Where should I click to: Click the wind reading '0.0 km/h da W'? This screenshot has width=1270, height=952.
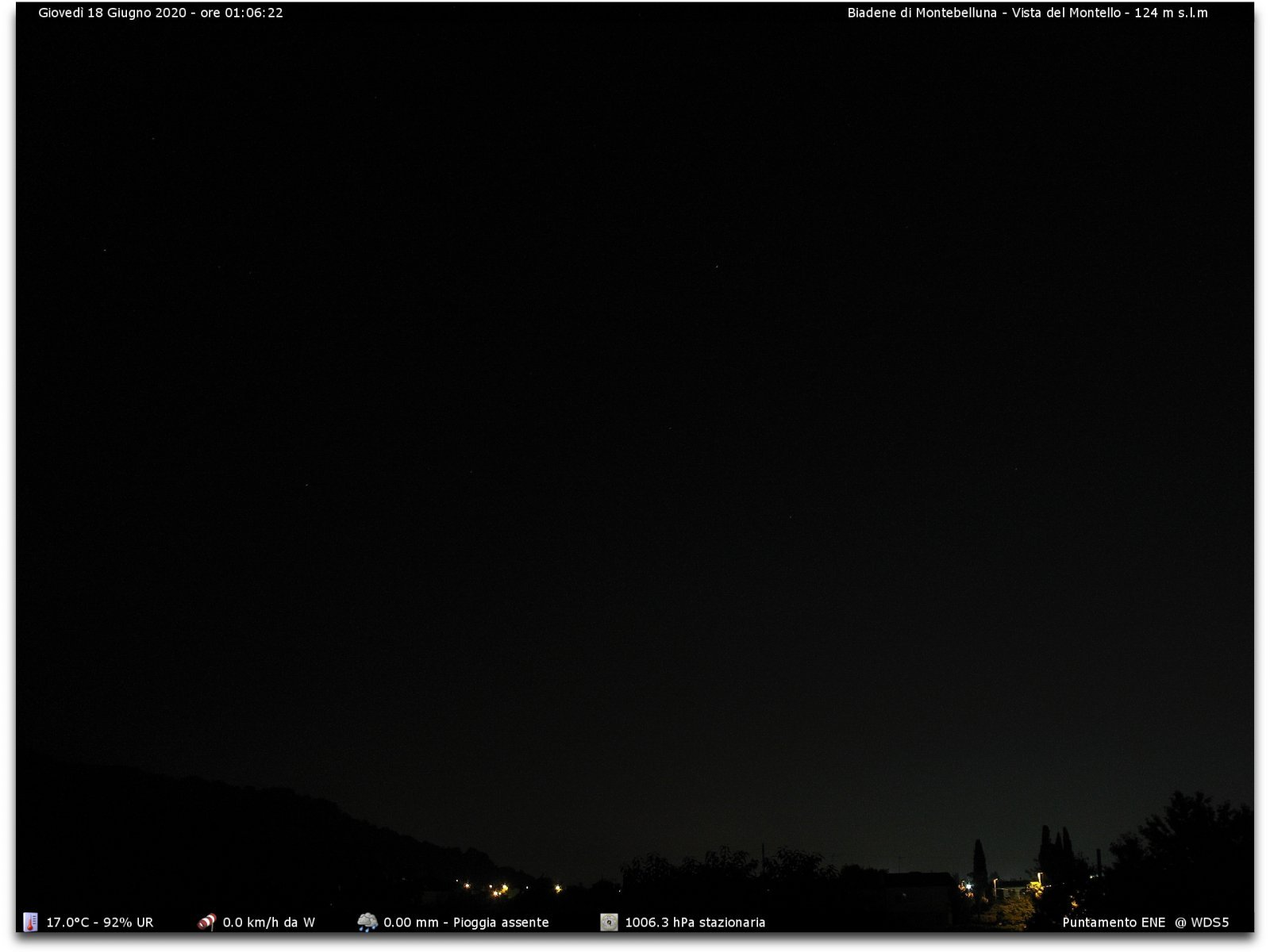[x=268, y=923]
